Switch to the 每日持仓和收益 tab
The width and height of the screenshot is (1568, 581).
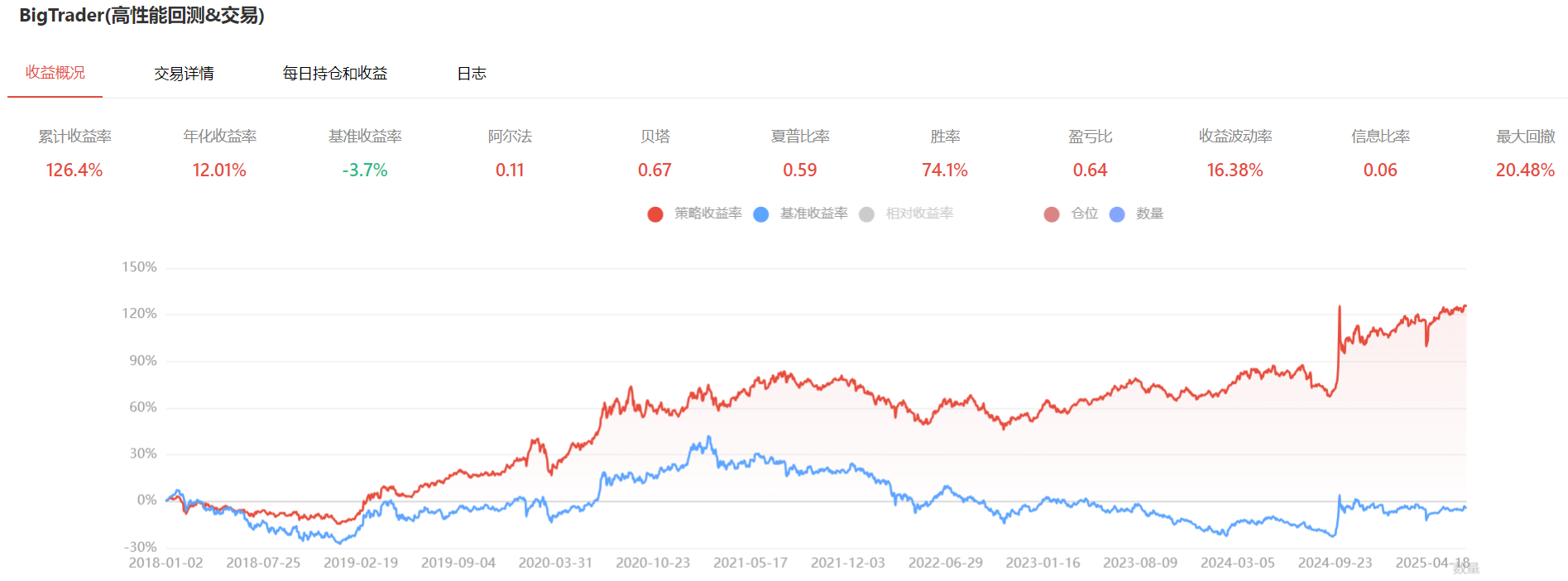[335, 74]
